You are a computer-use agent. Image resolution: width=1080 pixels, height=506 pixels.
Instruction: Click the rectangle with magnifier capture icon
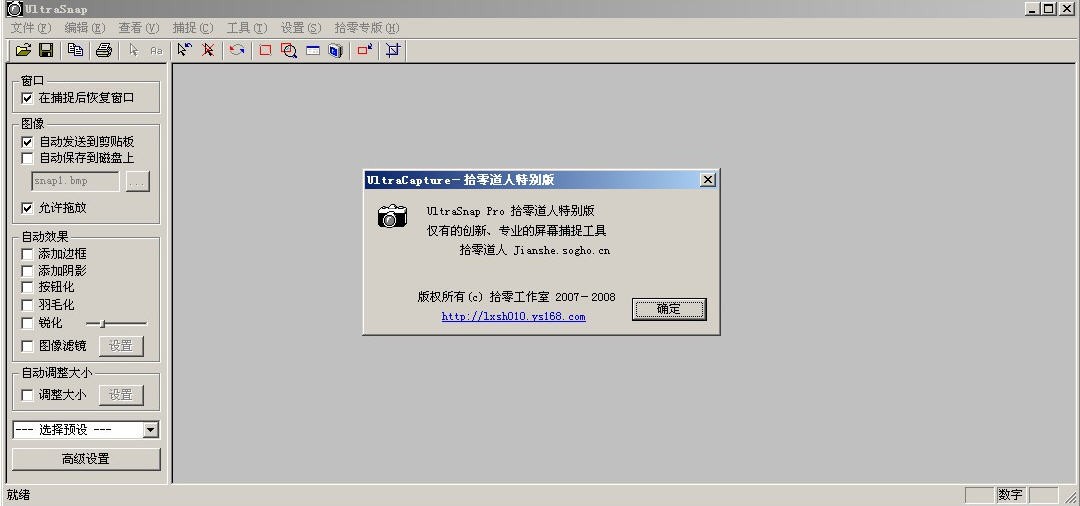pos(289,50)
